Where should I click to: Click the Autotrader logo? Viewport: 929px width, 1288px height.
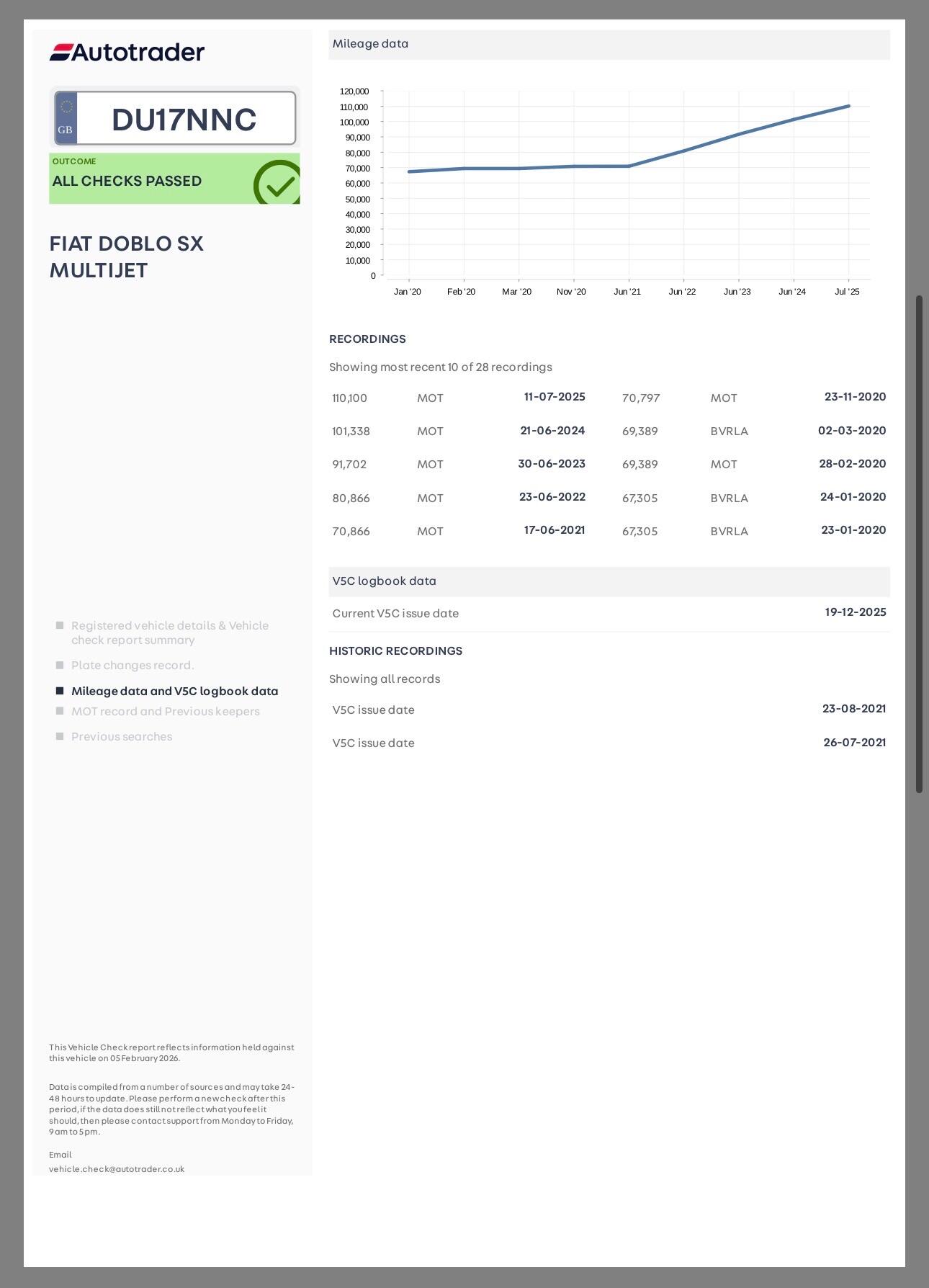point(127,52)
